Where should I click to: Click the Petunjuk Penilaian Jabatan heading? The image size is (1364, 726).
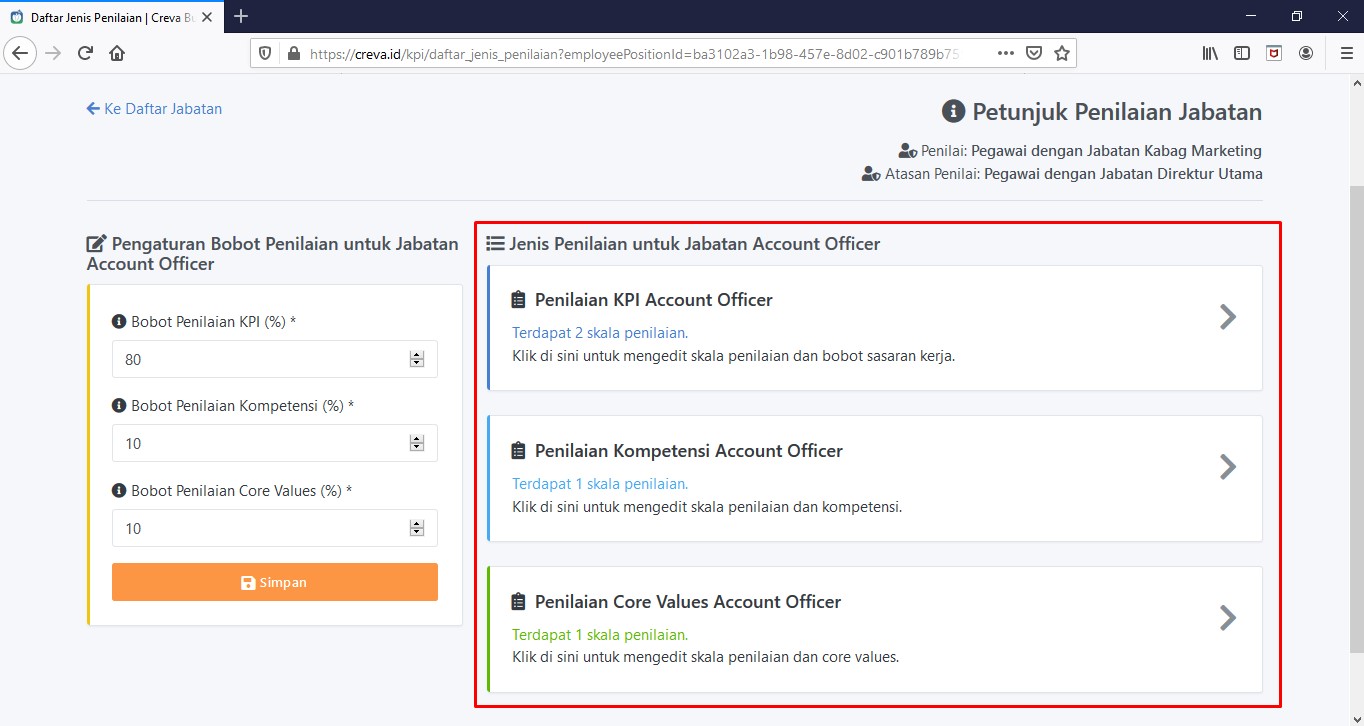[x=1117, y=111]
